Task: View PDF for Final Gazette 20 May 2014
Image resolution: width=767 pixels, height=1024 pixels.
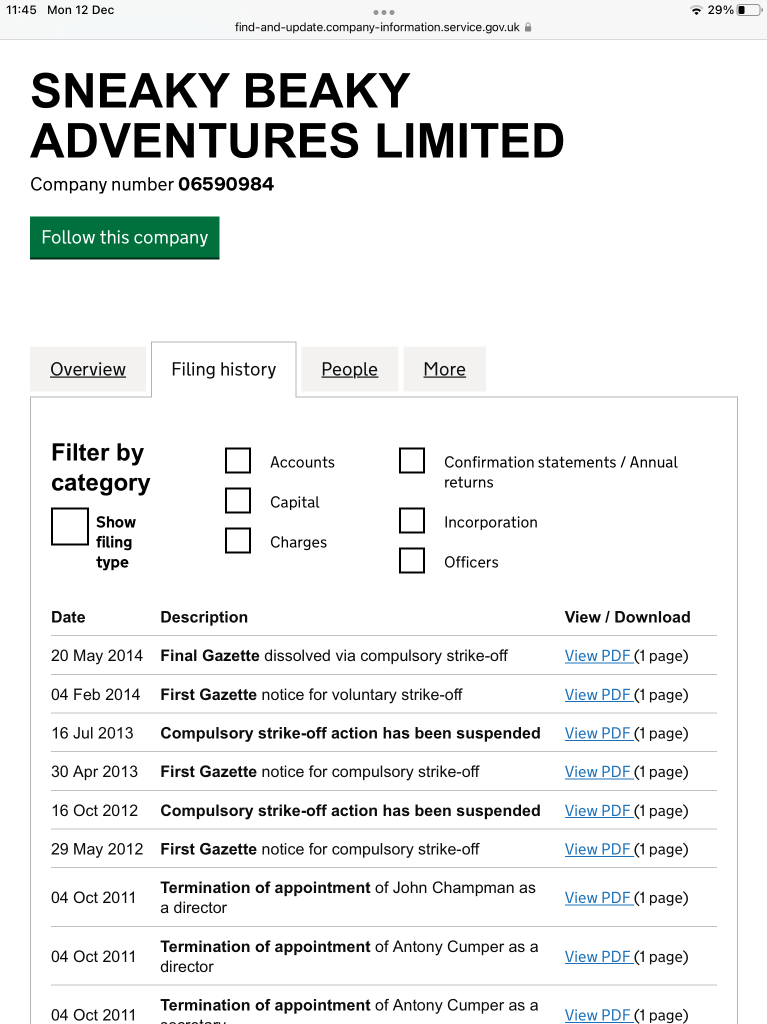Action: 597,656
